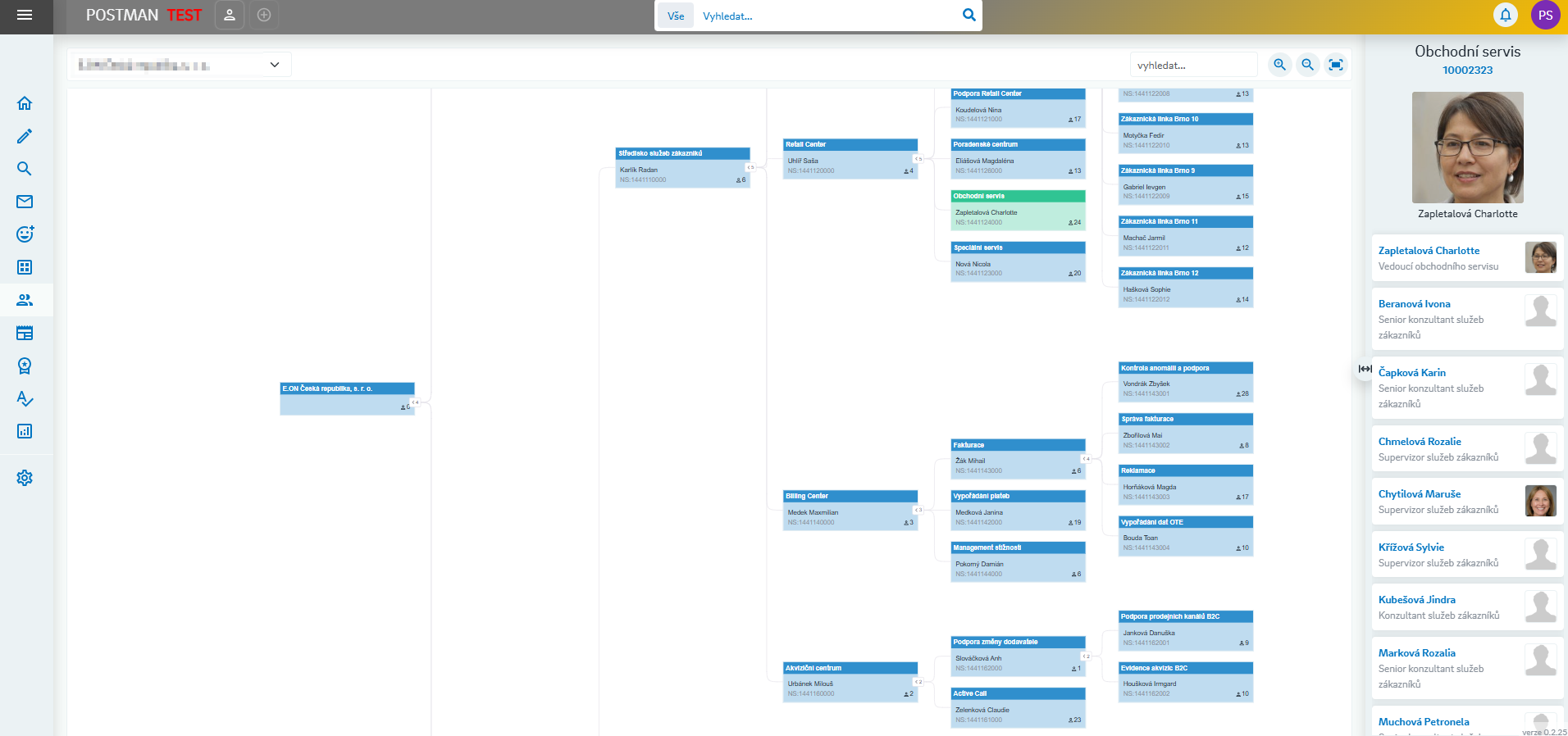Expand the E.ON Česká republika node toggle
The height and width of the screenshot is (736, 1568).
coord(415,402)
